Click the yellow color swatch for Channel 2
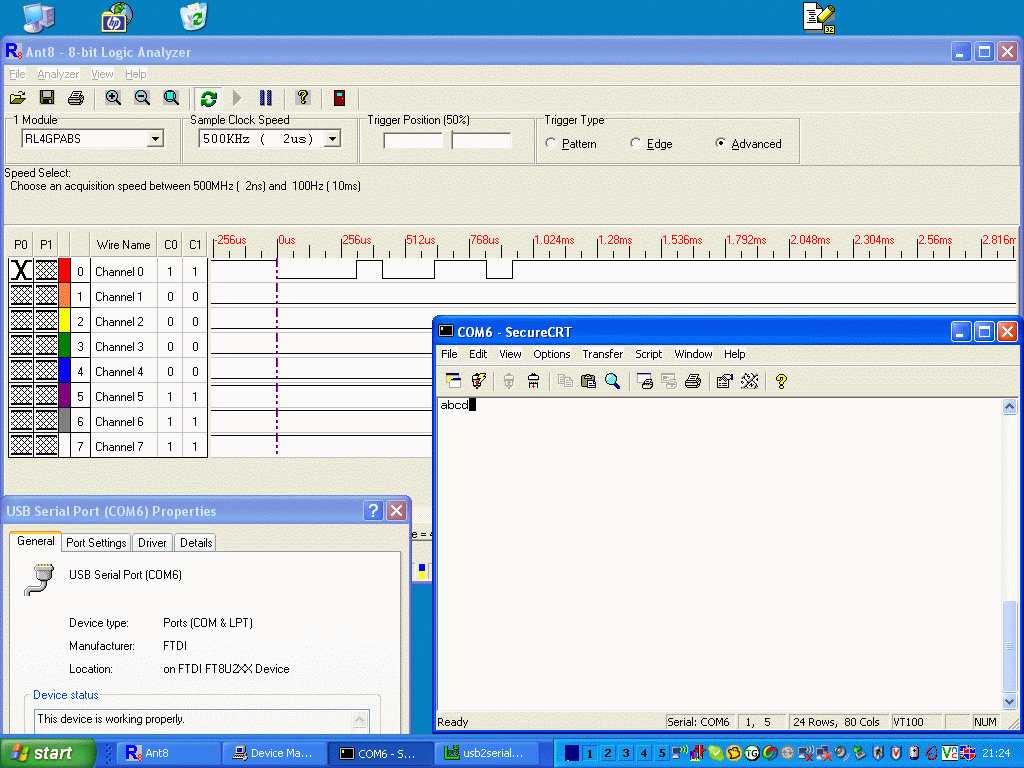 coord(65,321)
